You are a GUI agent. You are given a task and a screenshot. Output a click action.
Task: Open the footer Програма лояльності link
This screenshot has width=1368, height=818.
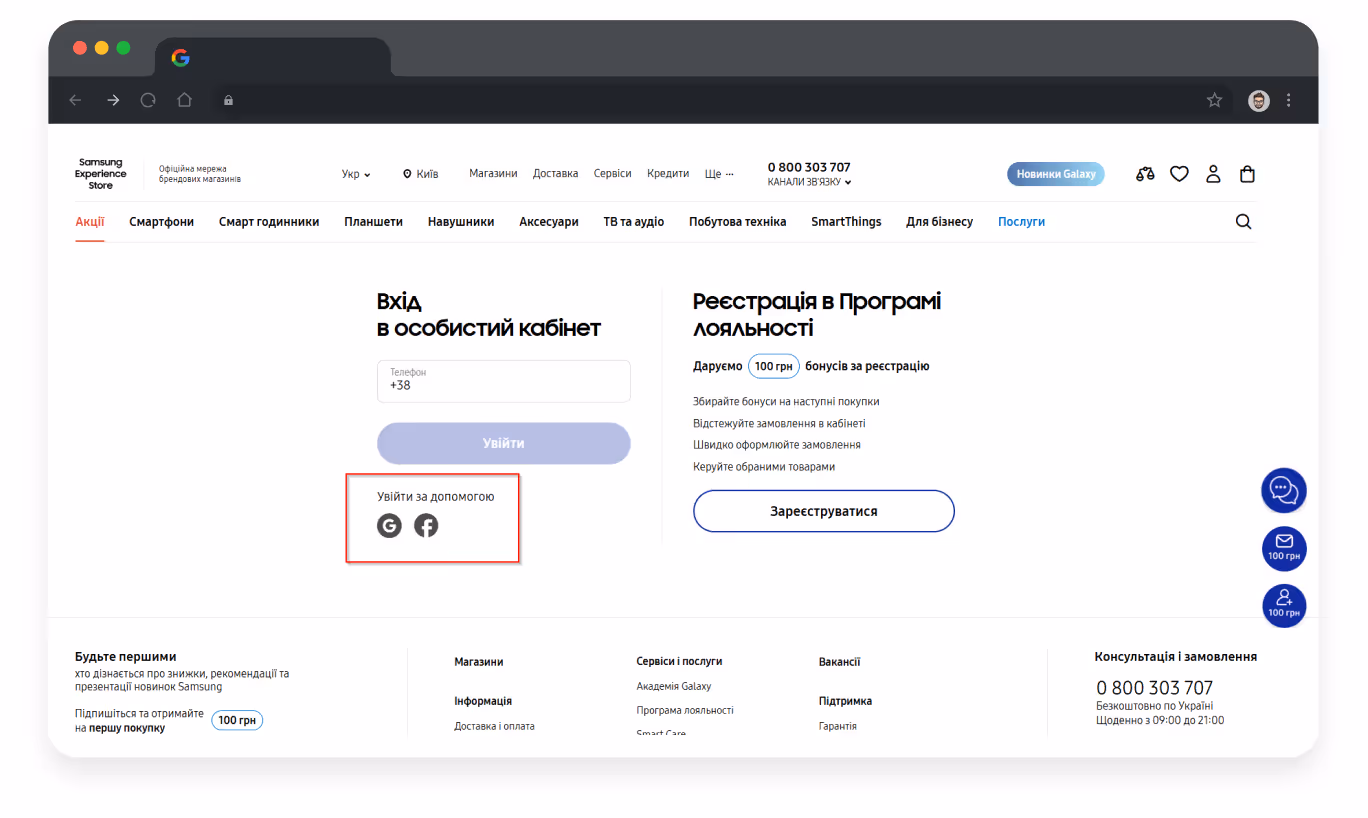685,710
